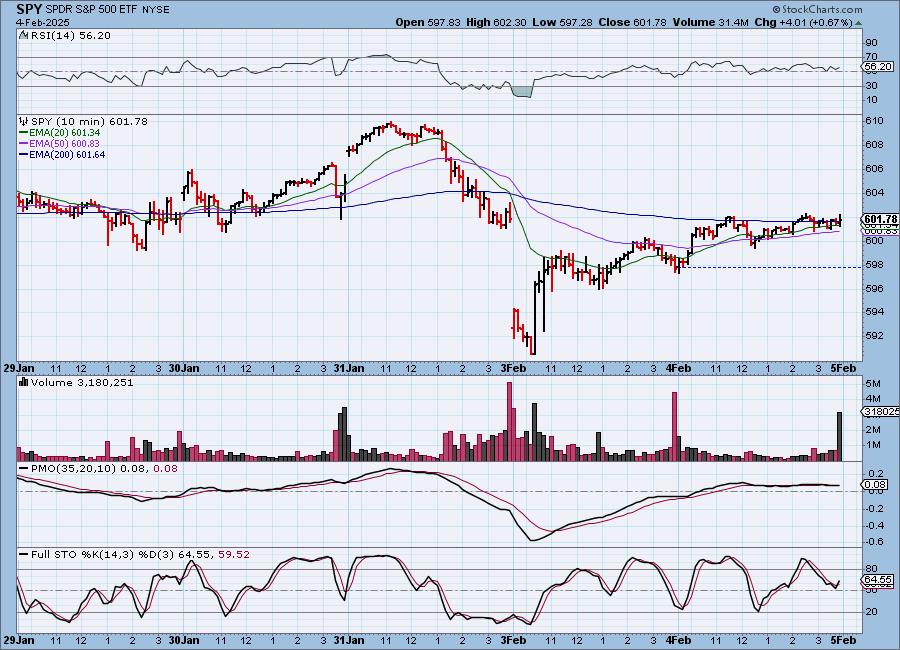900x650 pixels.
Task: Click the 90 level on RSI axis
Action: [871, 42]
